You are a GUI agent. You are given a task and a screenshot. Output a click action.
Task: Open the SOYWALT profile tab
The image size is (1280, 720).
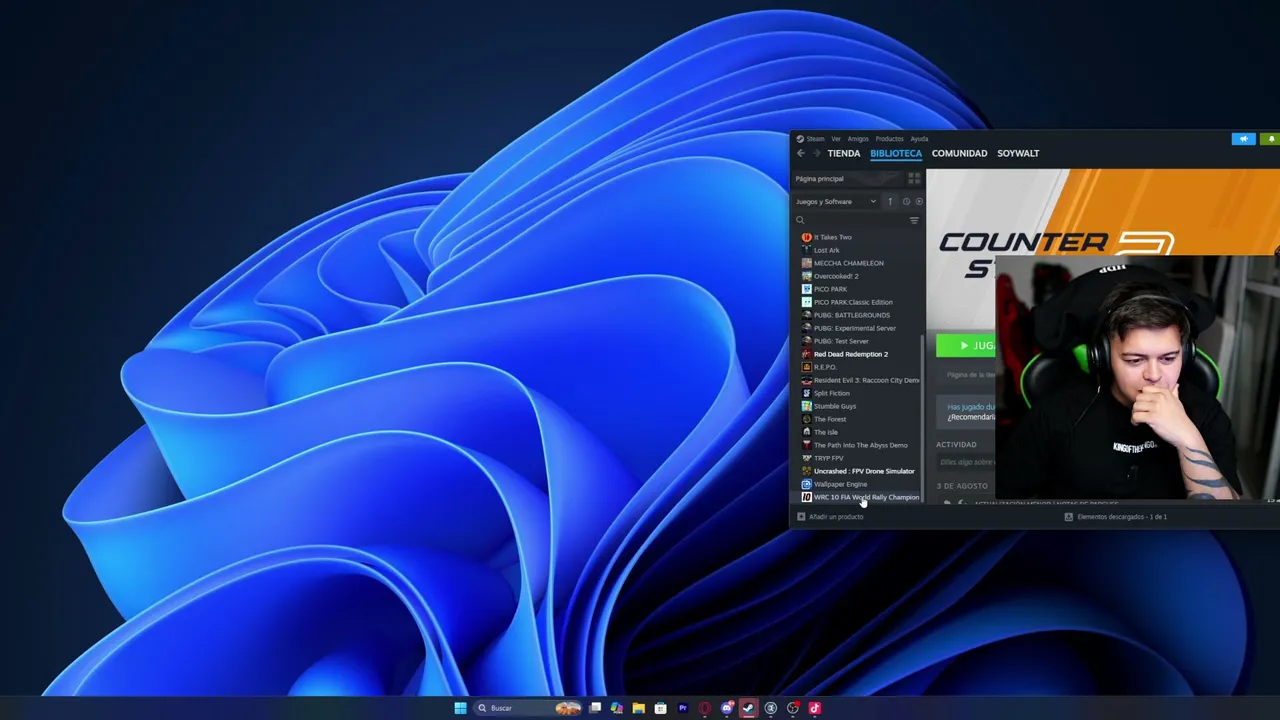(x=1018, y=153)
